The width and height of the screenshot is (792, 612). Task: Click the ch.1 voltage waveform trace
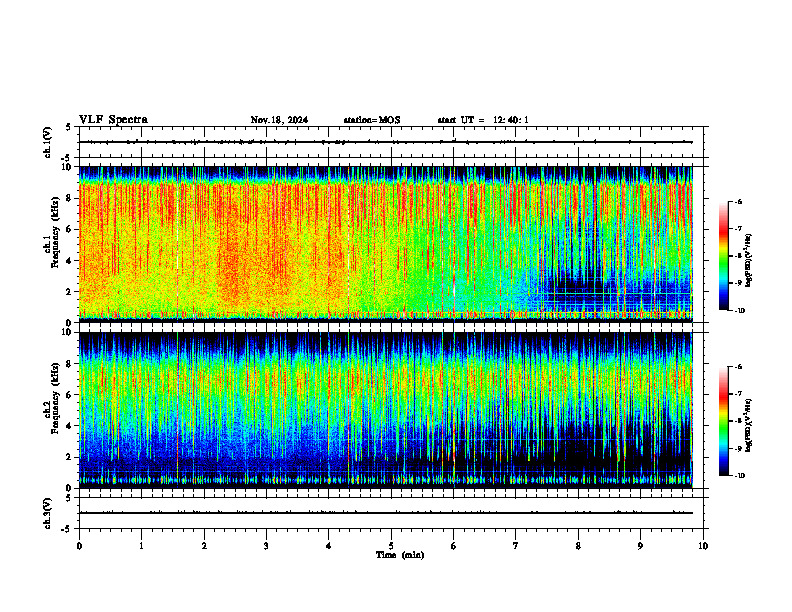[386, 142]
